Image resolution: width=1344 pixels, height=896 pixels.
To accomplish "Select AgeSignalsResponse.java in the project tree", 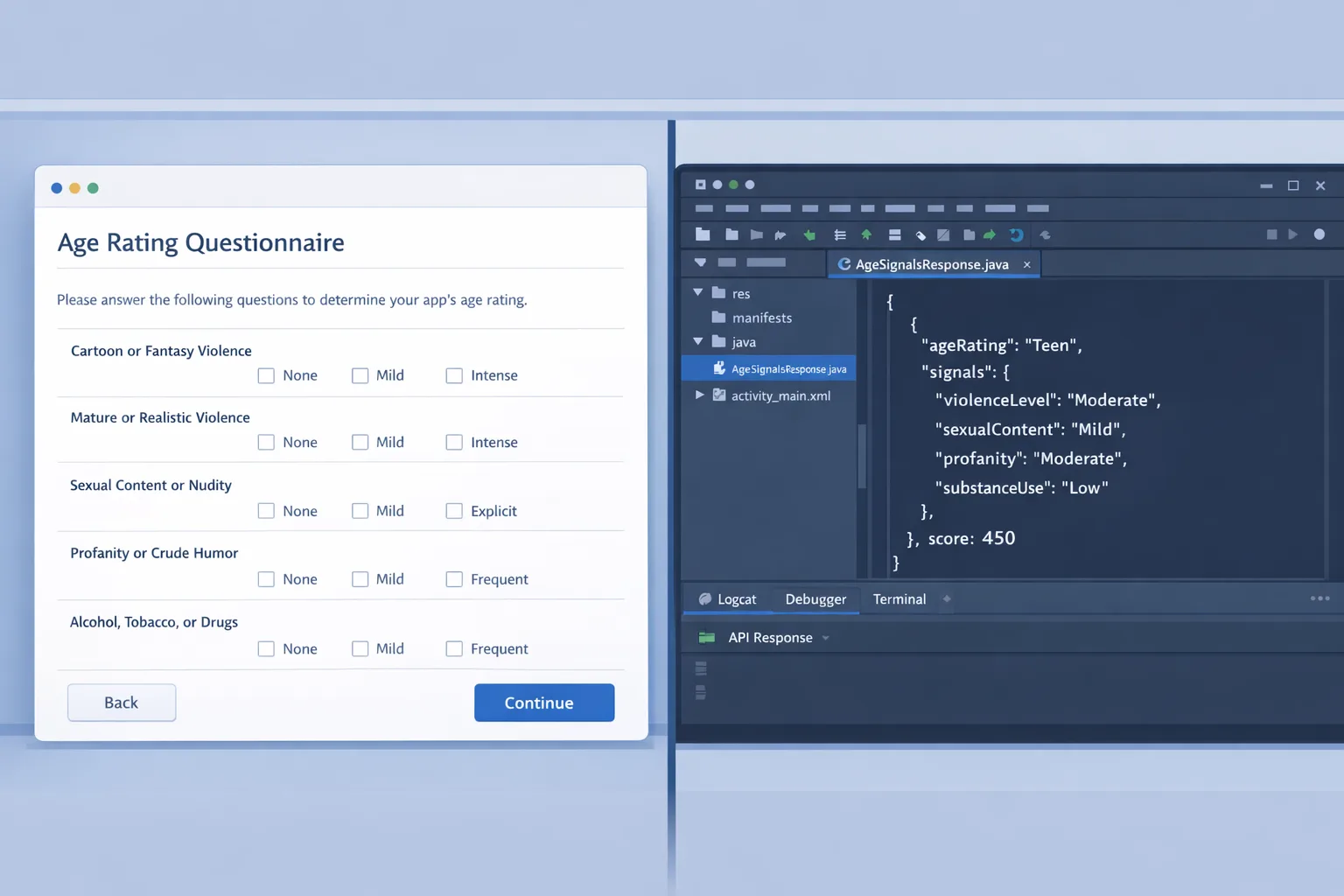I will pyautogui.click(x=787, y=369).
